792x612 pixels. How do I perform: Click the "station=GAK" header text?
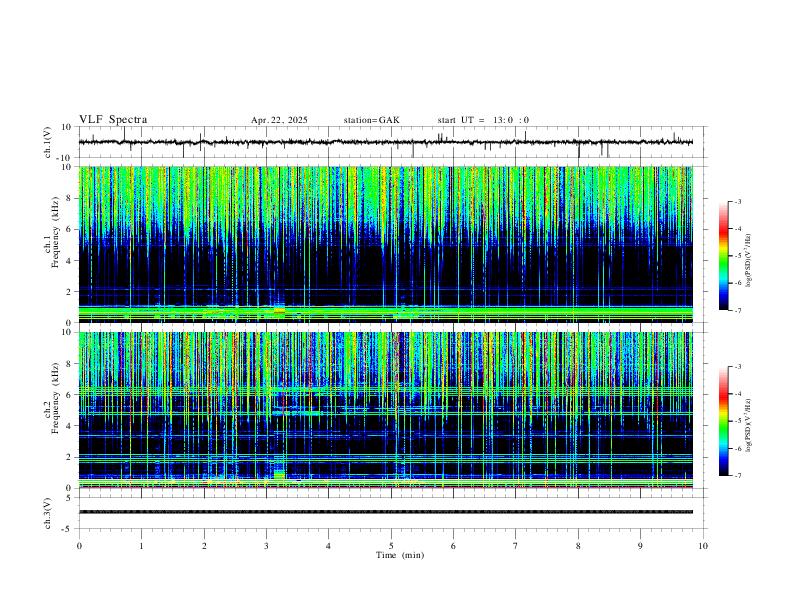(x=371, y=120)
